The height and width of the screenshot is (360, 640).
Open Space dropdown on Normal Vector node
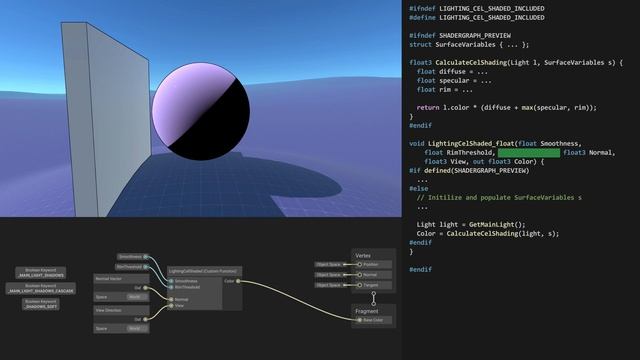coord(138,297)
